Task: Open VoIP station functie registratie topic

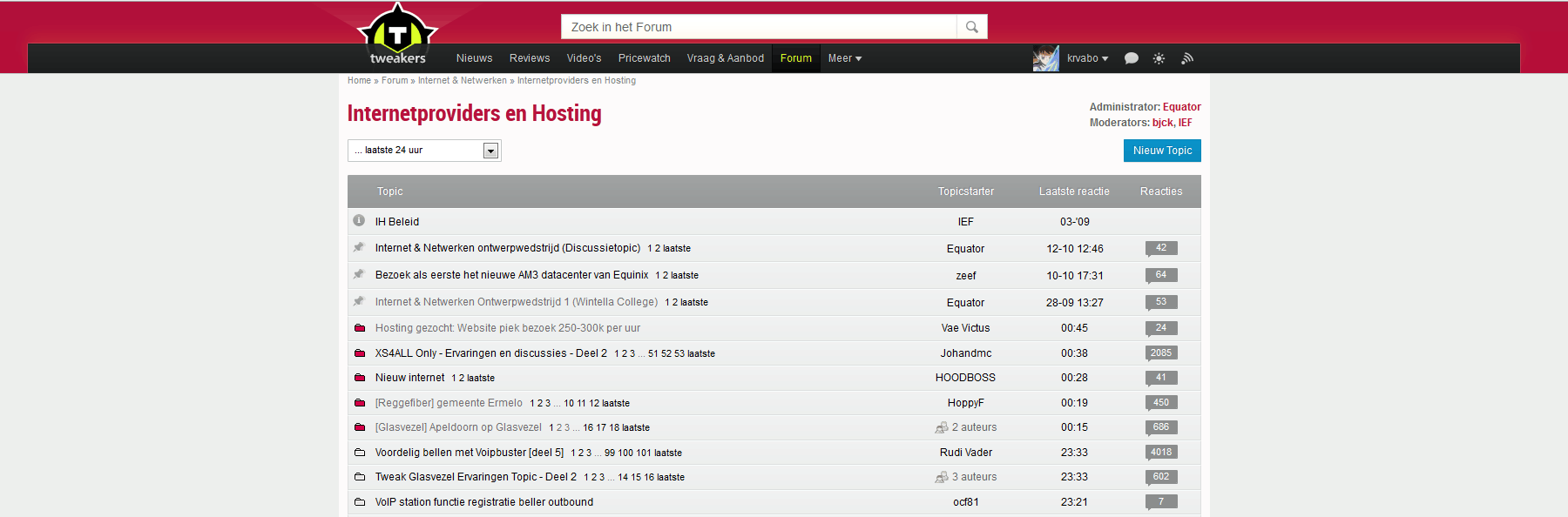Action: (x=484, y=502)
